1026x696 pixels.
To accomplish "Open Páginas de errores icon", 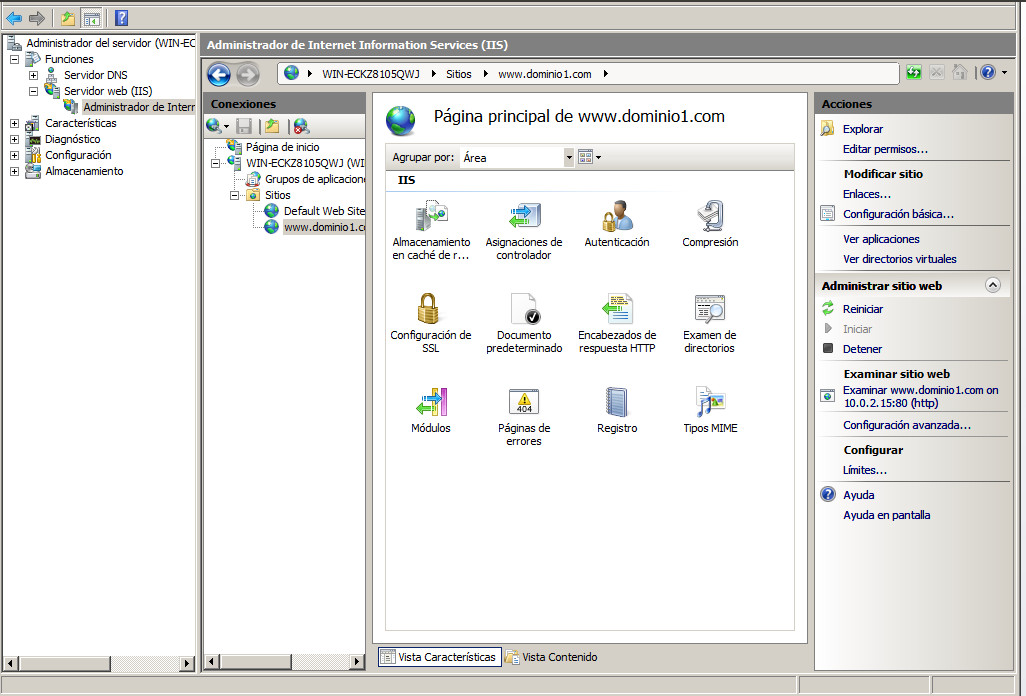I will pyautogui.click(x=524, y=404).
